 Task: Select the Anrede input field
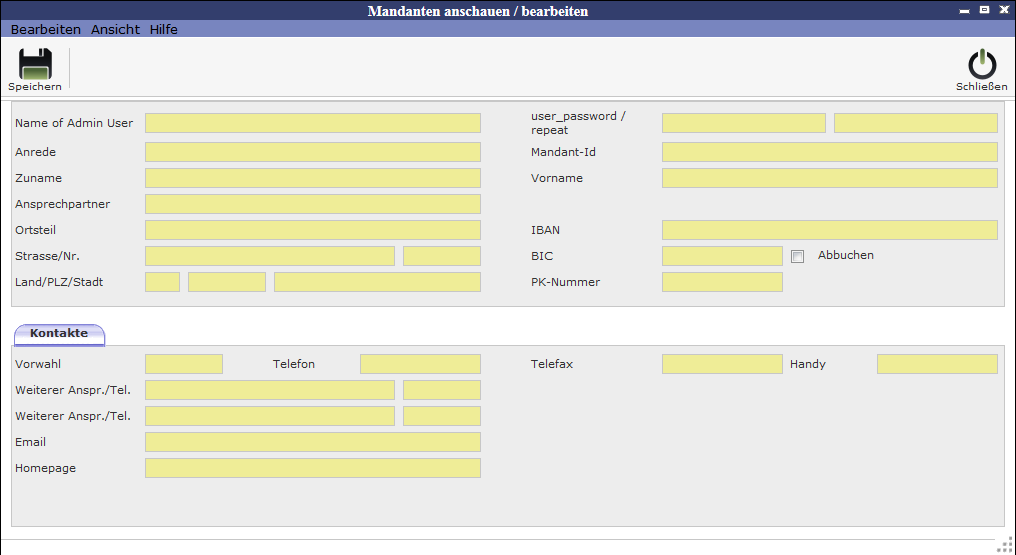tap(312, 152)
